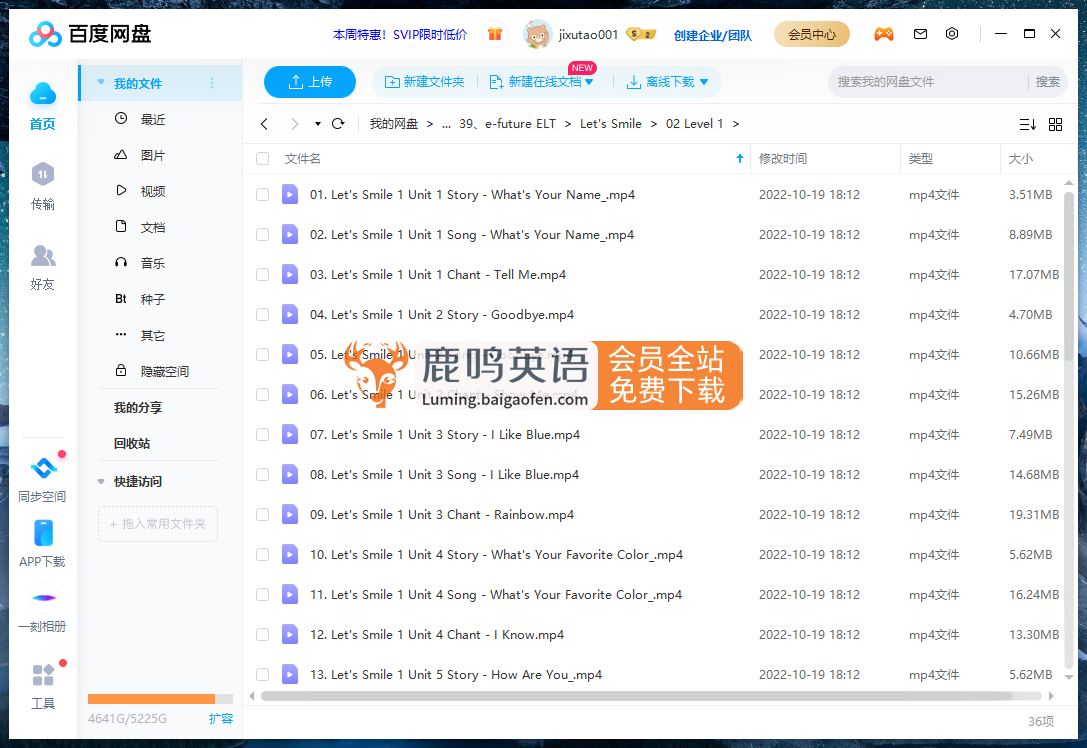Check file 13 Story How Are You
Screen dimensions: 1087x748
263,675
